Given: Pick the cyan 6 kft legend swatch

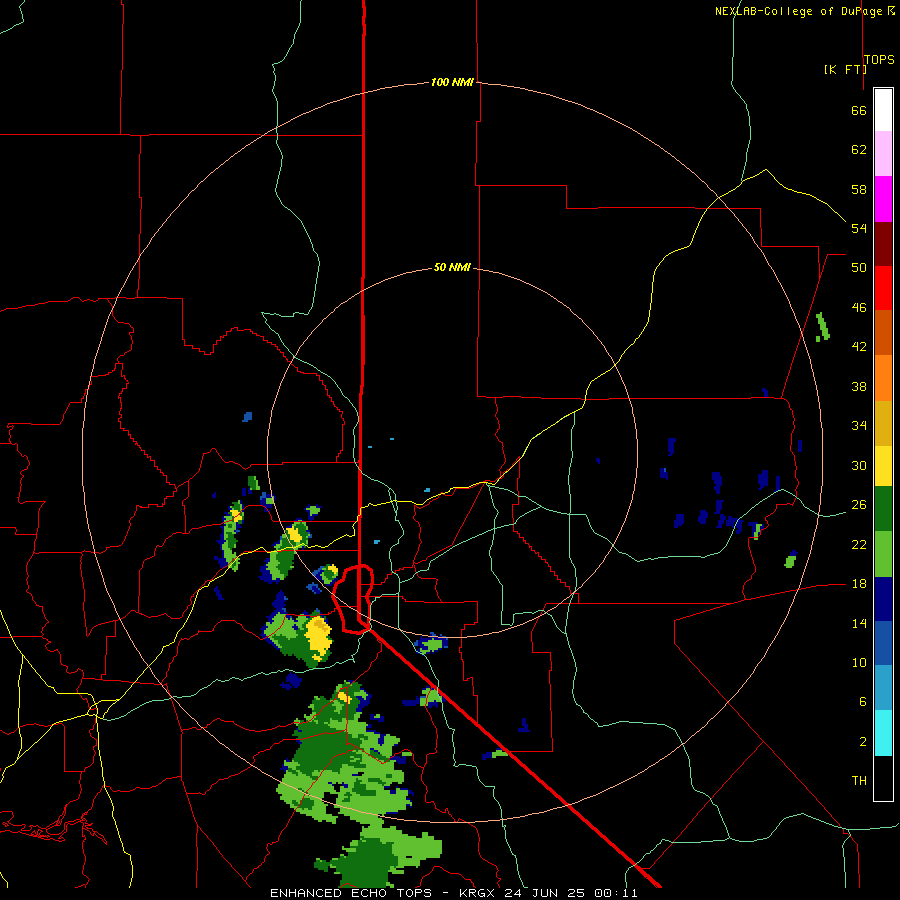Looking at the screenshot, I should pos(883,733).
